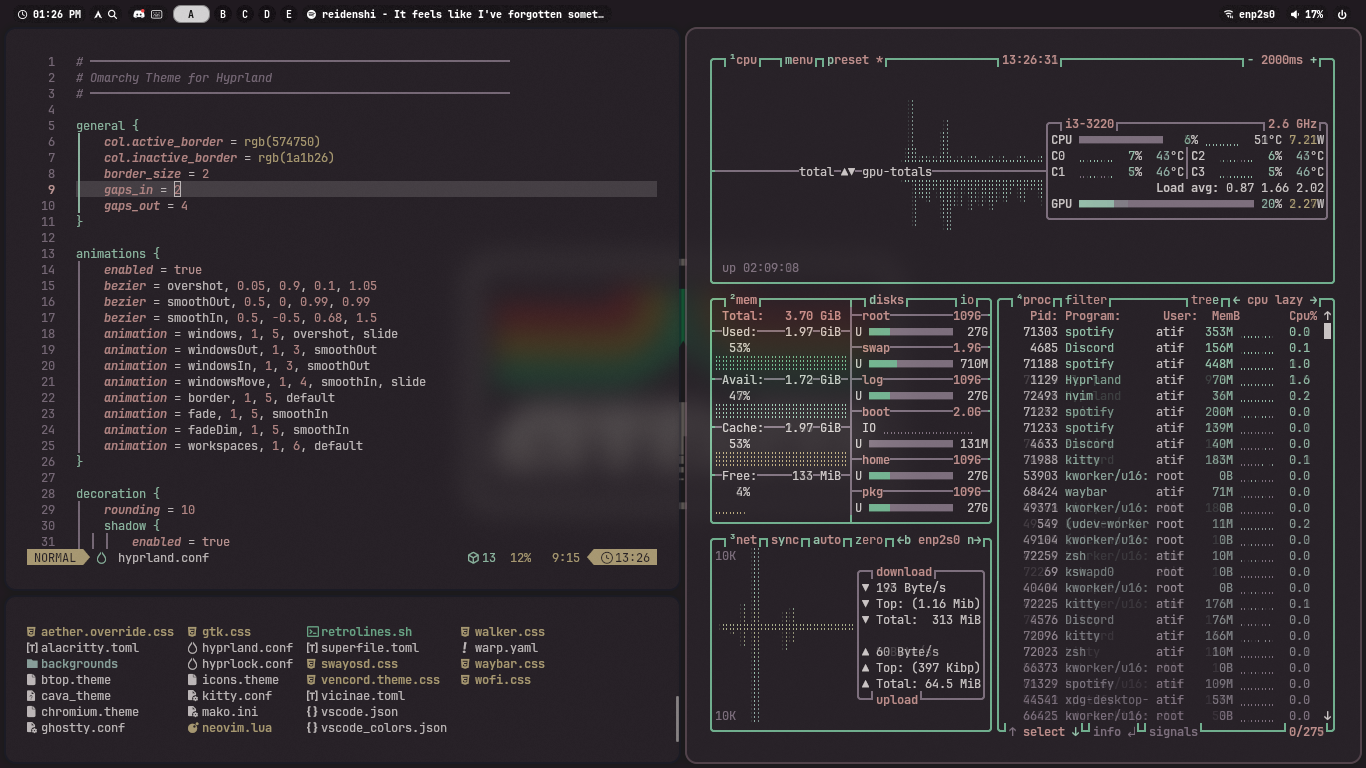Screen dimensions: 1366x768
Task: Select the nvim process row pid 72493
Action: point(1166,396)
